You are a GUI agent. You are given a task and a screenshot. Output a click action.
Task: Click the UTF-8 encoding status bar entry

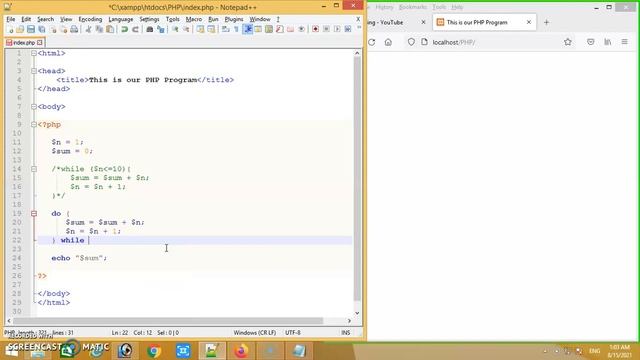[x=293, y=333]
